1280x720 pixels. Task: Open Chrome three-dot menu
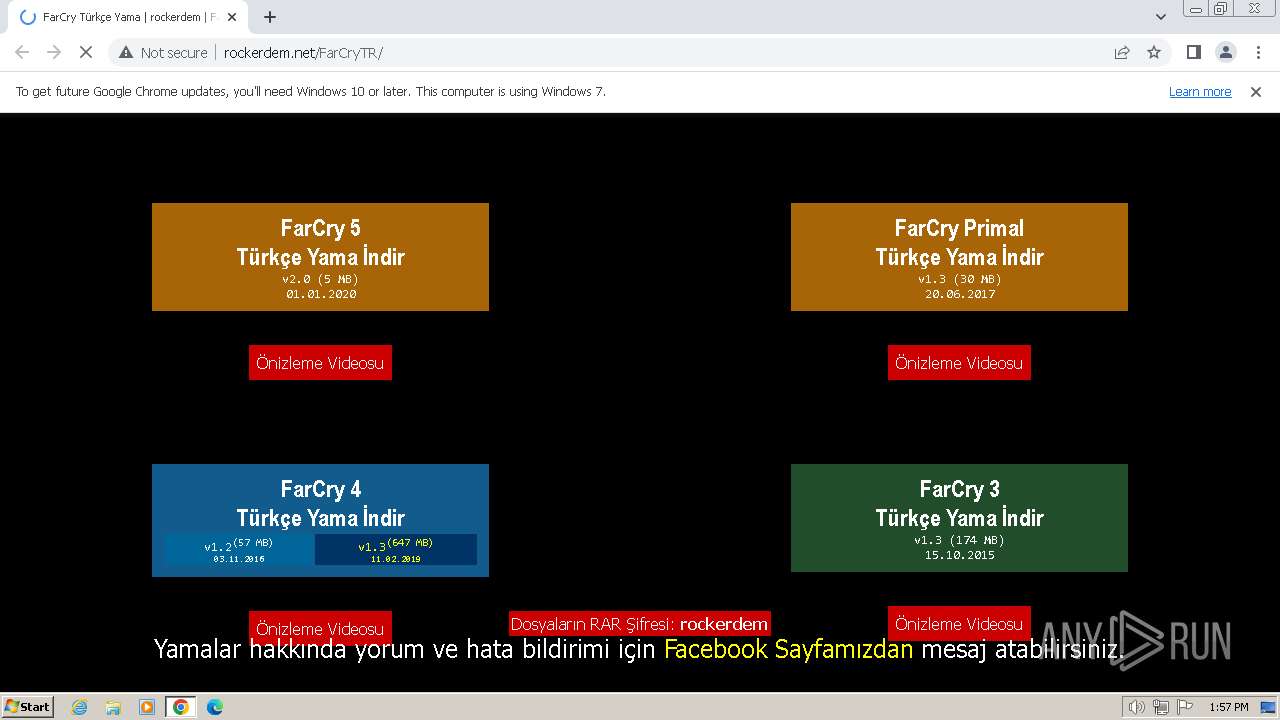(1258, 52)
